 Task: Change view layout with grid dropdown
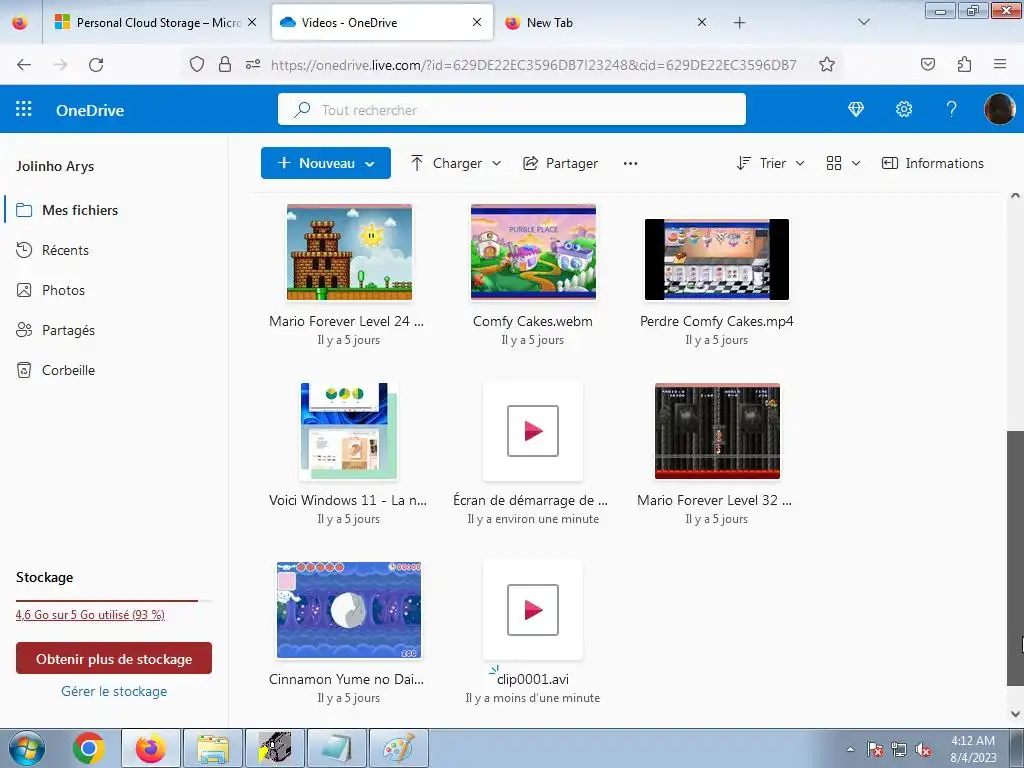(843, 163)
